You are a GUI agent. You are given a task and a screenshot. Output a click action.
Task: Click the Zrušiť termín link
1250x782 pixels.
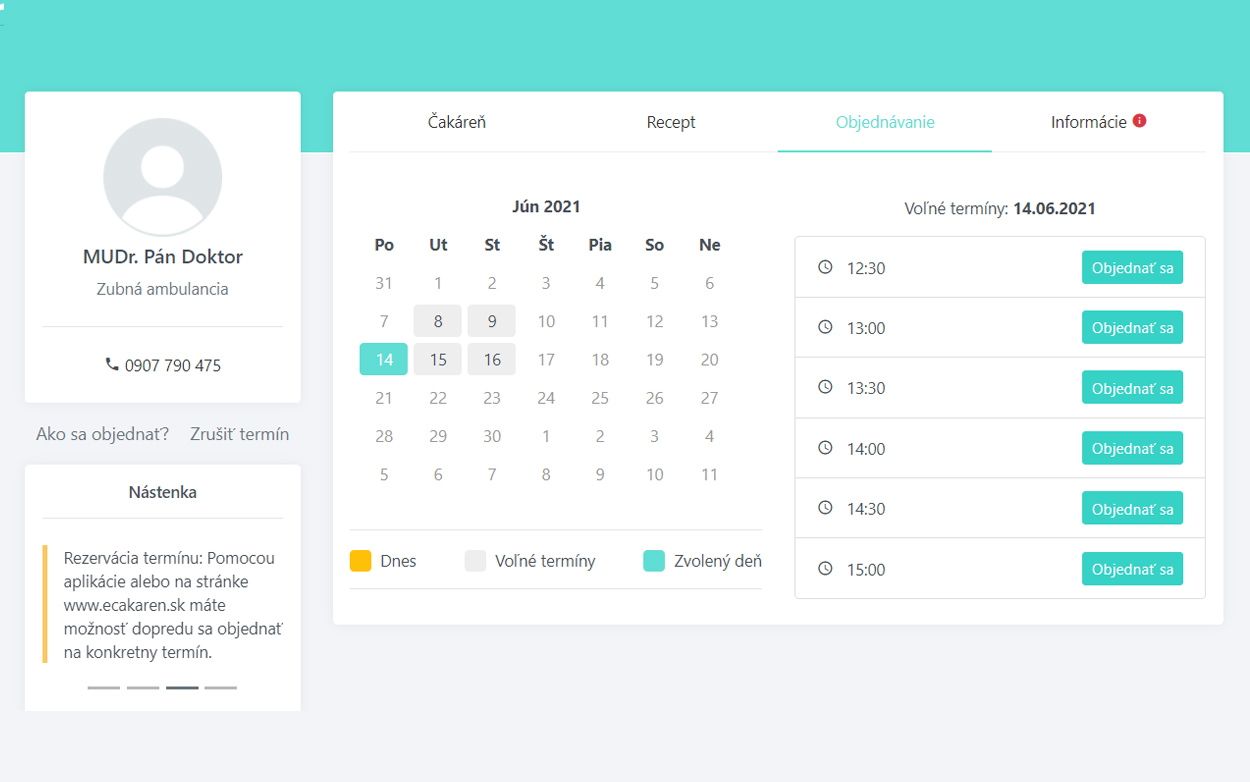pos(239,434)
